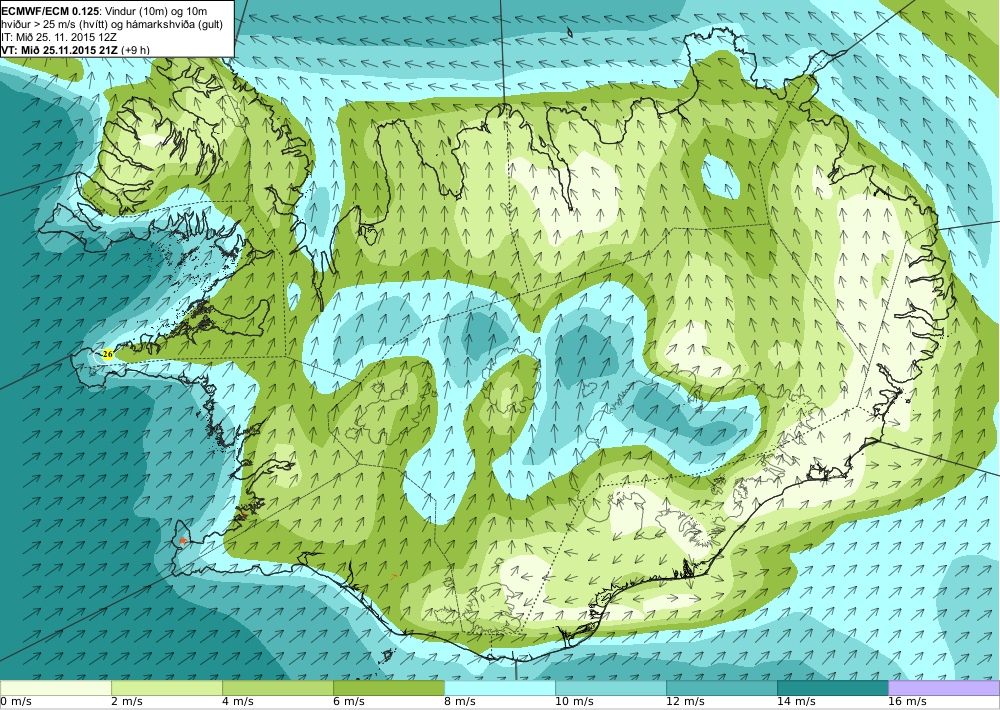Select the purple 16 m/s and above swatch

click(x=944, y=688)
